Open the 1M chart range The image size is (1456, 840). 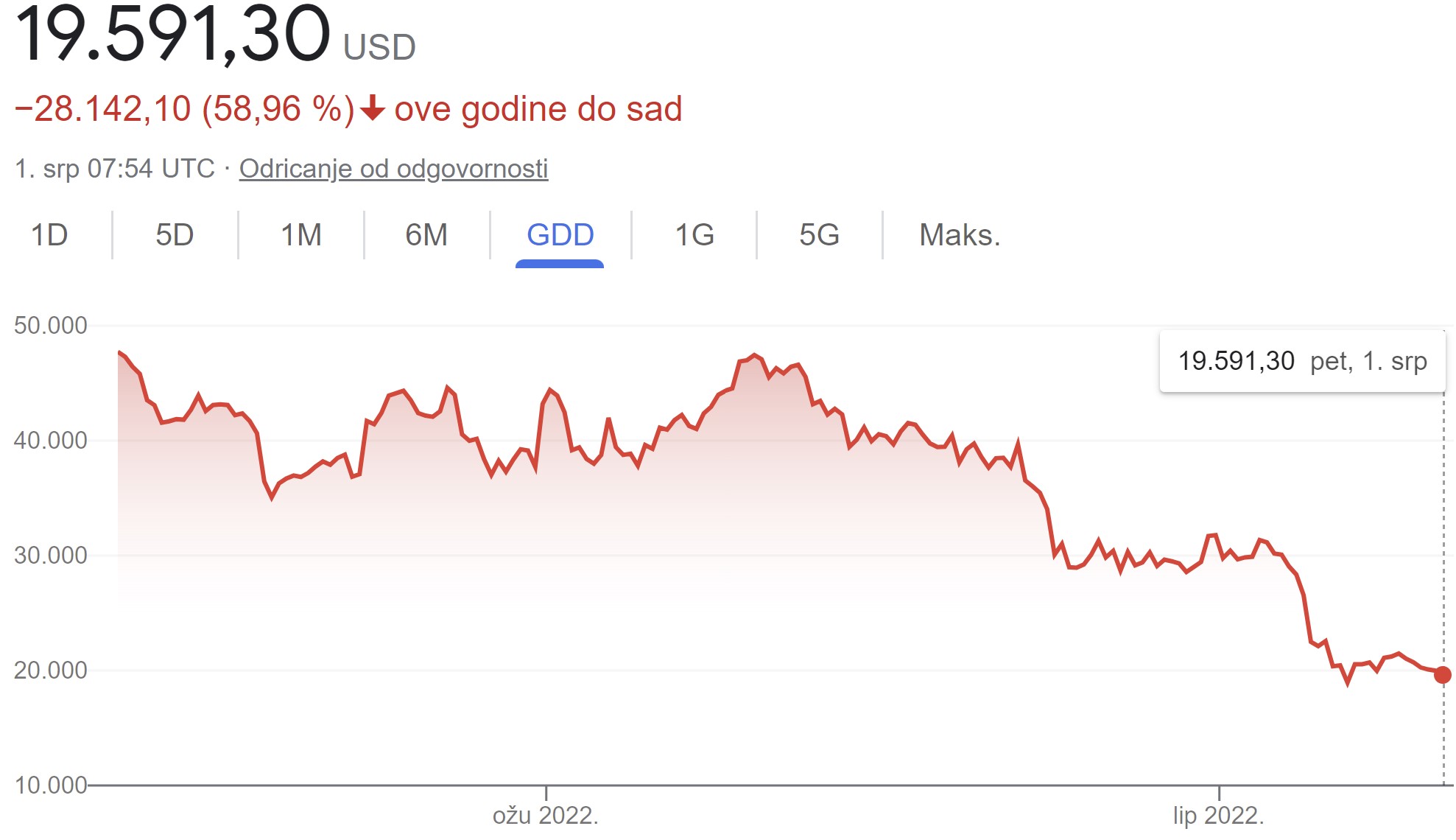pos(300,235)
